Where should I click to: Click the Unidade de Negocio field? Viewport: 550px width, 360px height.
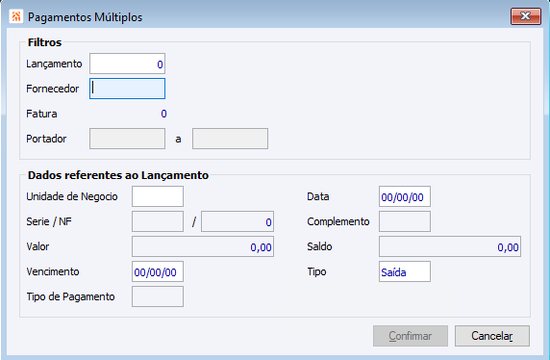pos(157,196)
